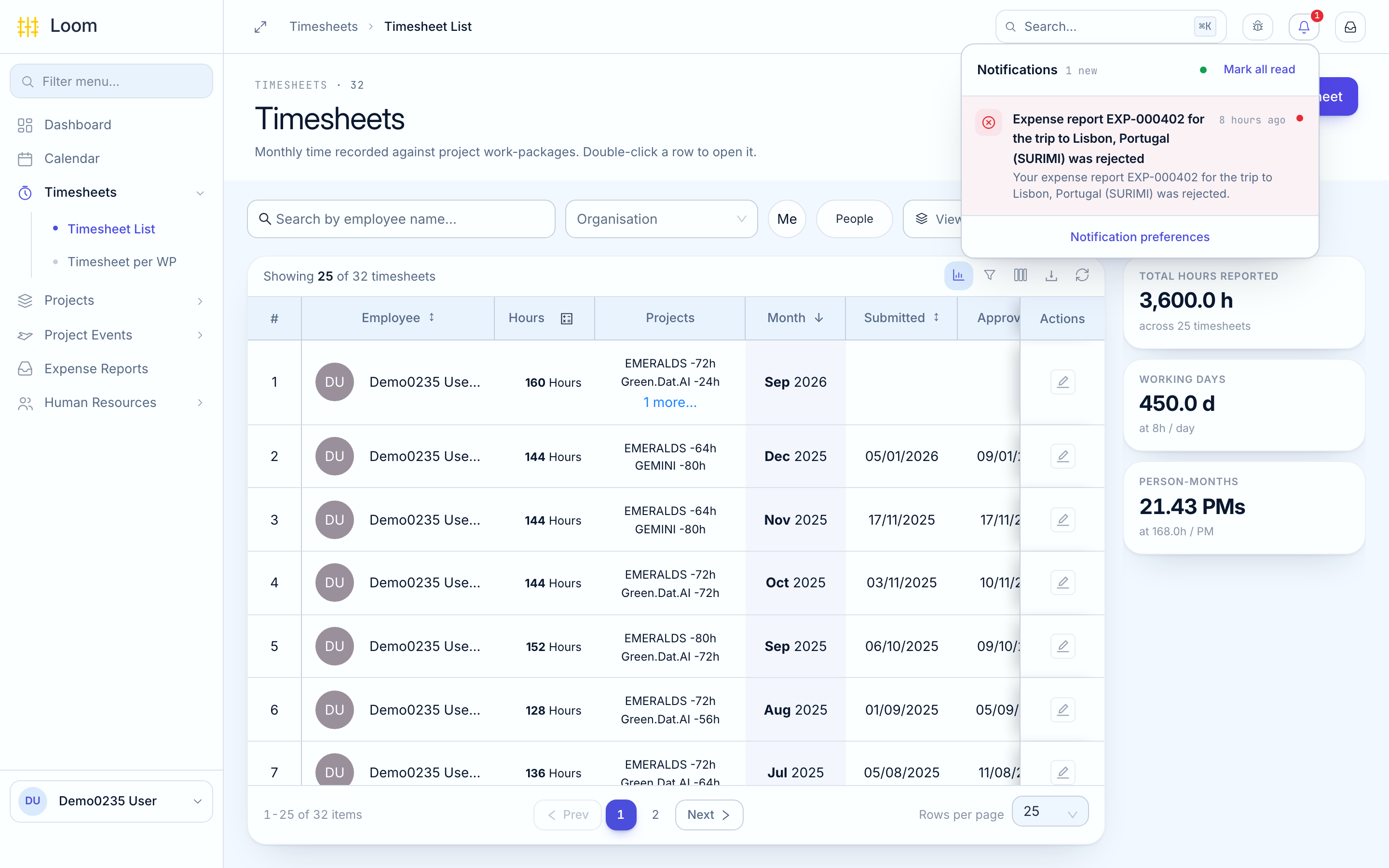The width and height of the screenshot is (1389, 868).
Task: Open the inbox icon in top bar
Action: point(1350,27)
